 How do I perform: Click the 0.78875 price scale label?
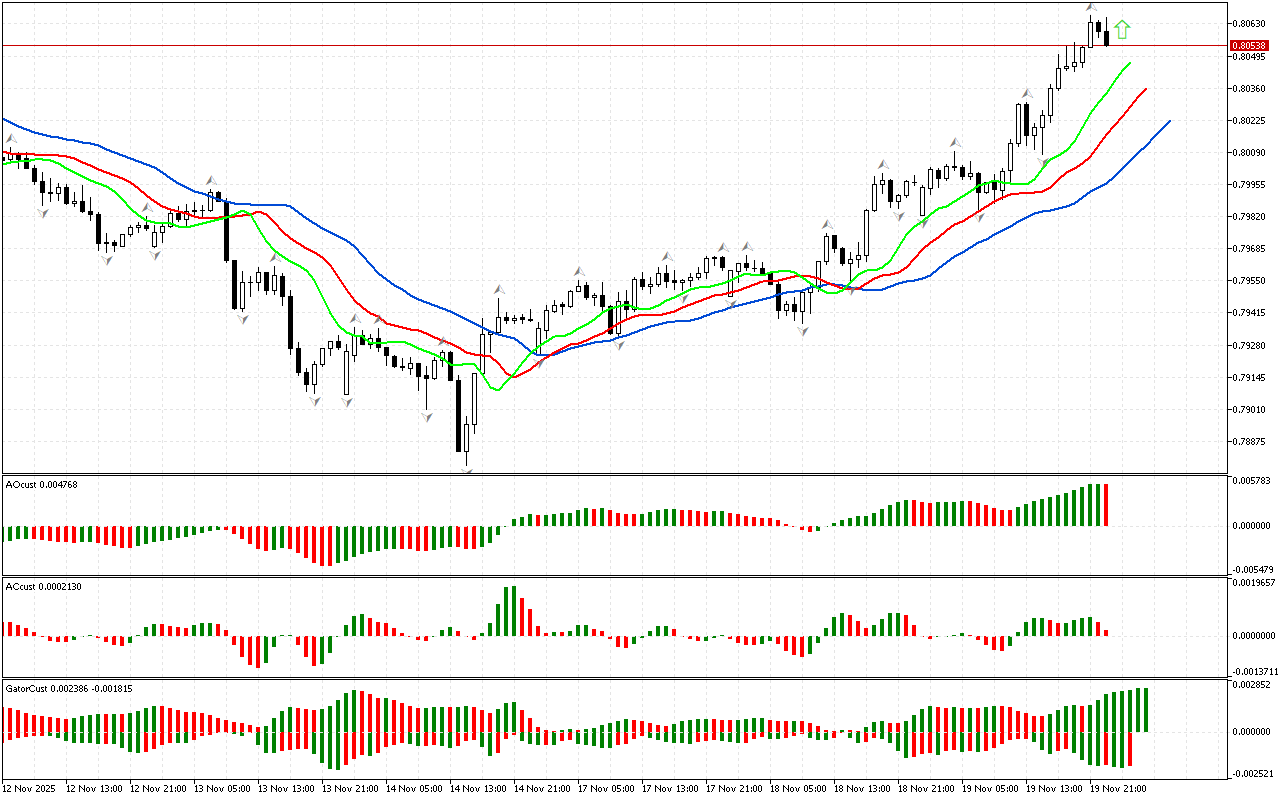(x=1250, y=441)
